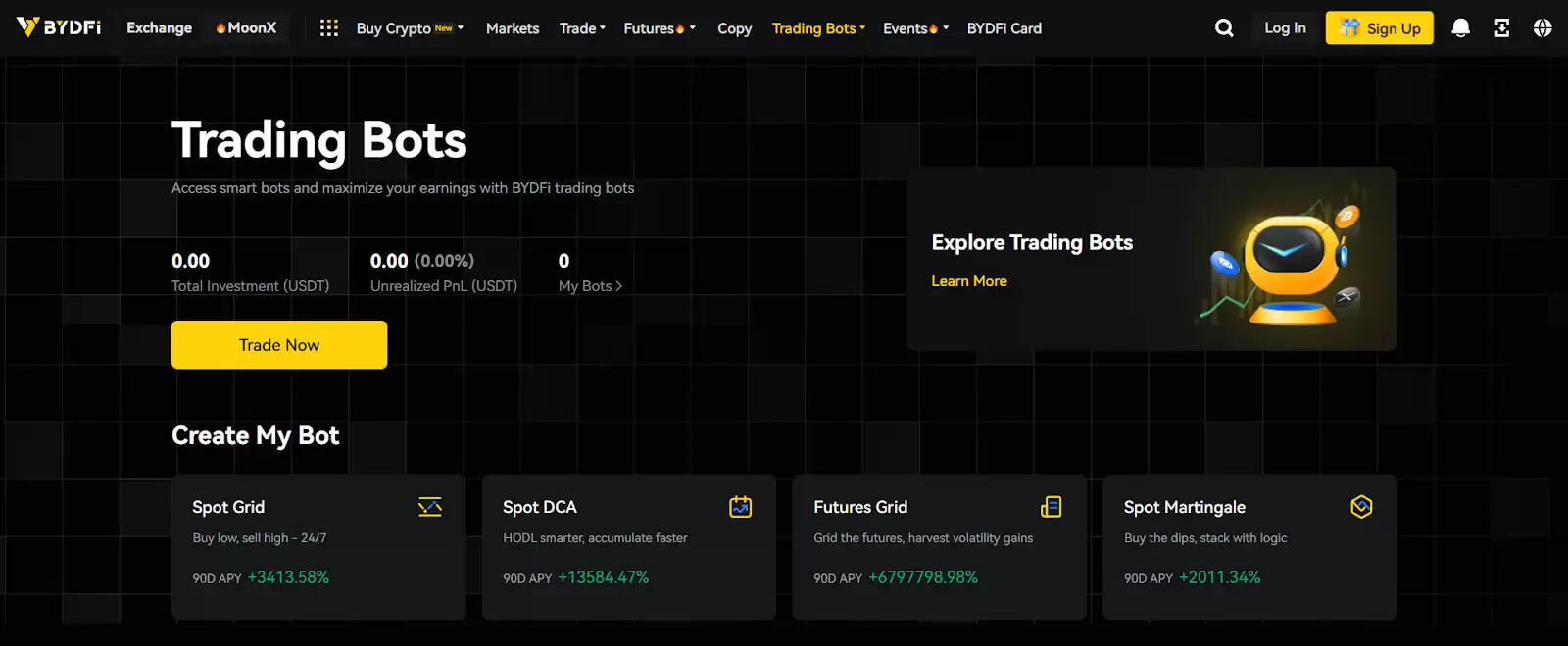Click the app download QR icon
The width and height of the screenshot is (1568, 646).
click(1501, 28)
